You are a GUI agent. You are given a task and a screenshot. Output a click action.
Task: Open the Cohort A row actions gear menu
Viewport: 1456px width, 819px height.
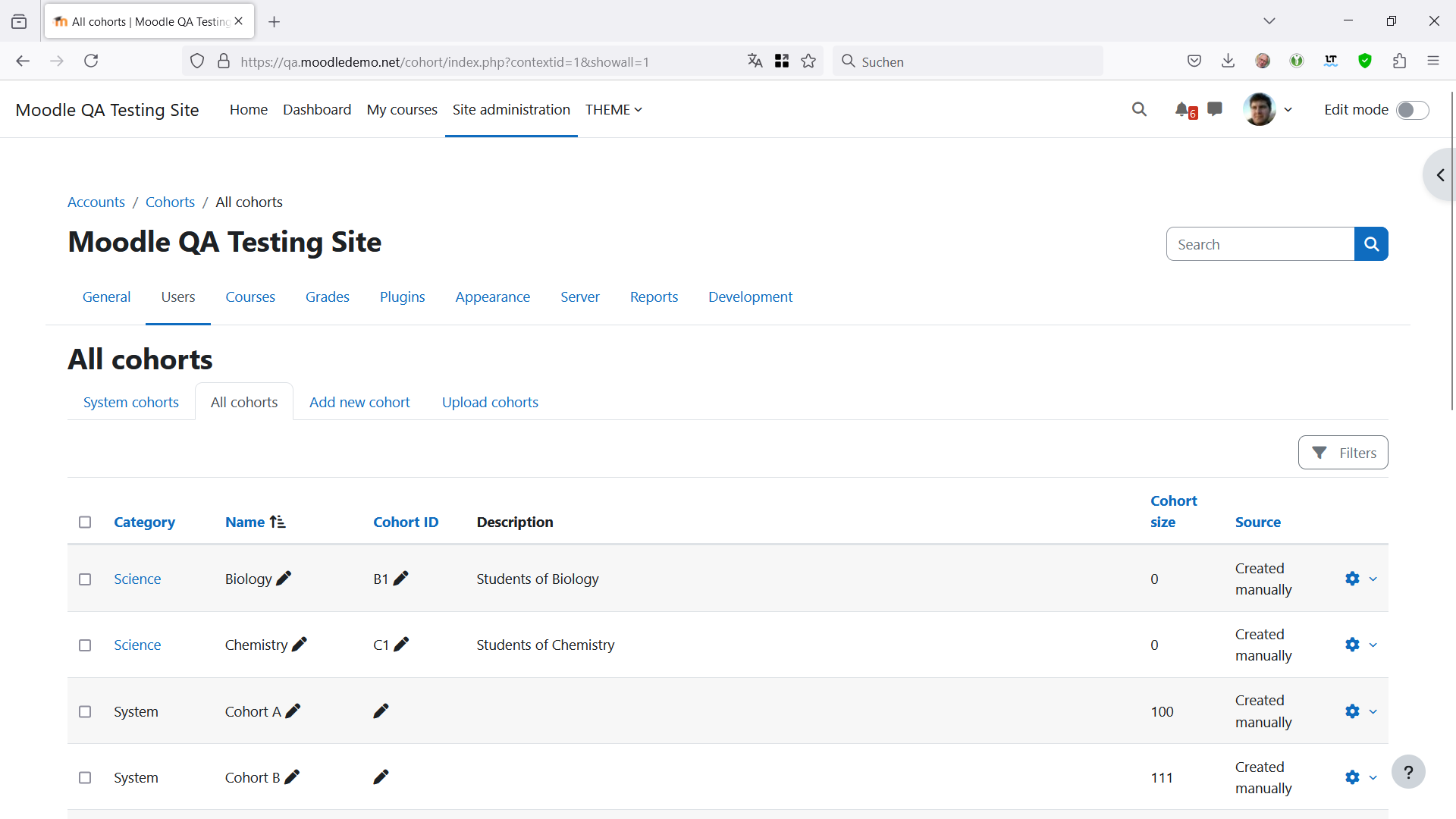click(x=1360, y=711)
